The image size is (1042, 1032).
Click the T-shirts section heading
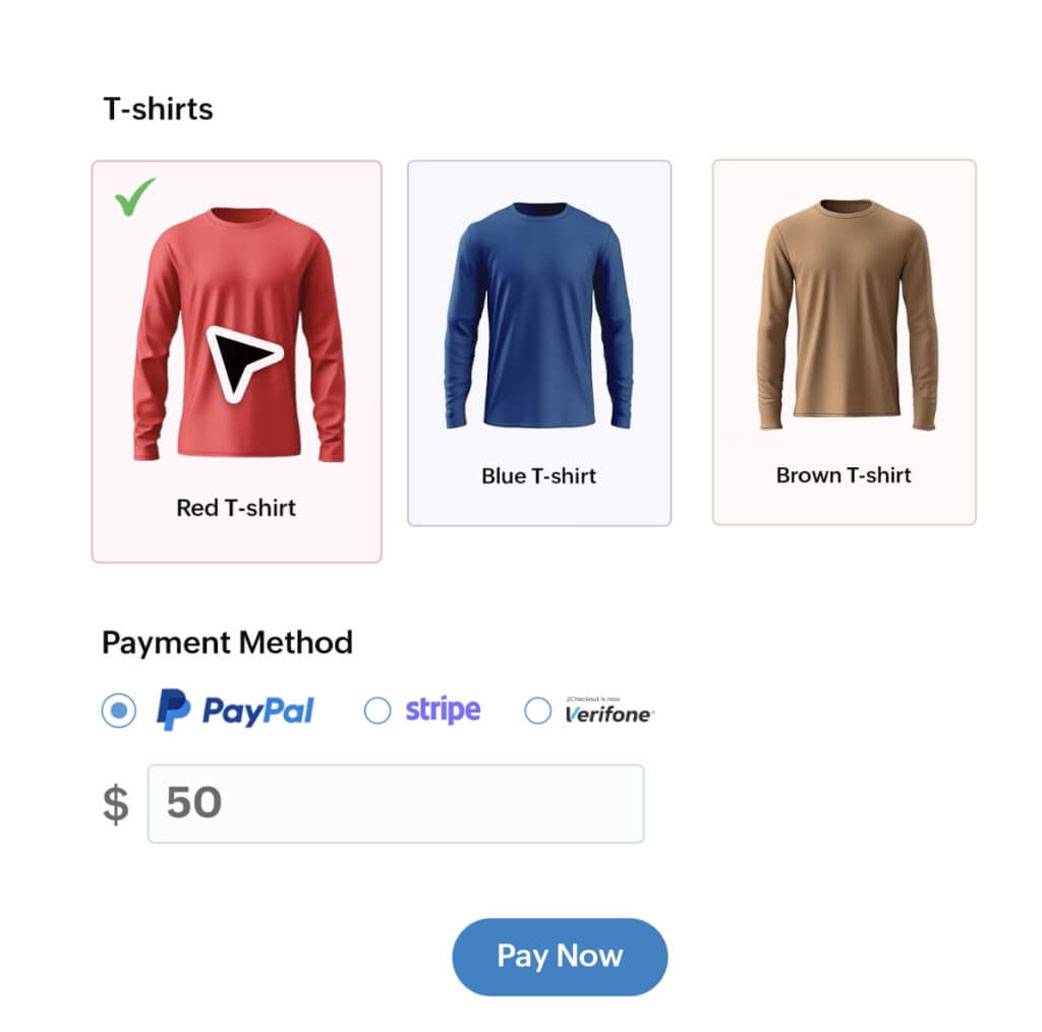[x=157, y=108]
